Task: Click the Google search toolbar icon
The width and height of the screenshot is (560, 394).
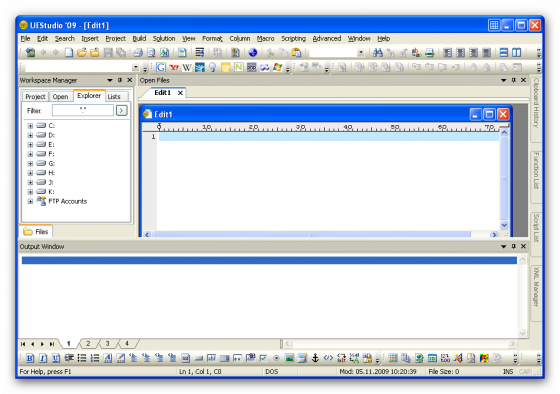Action: click(161, 67)
